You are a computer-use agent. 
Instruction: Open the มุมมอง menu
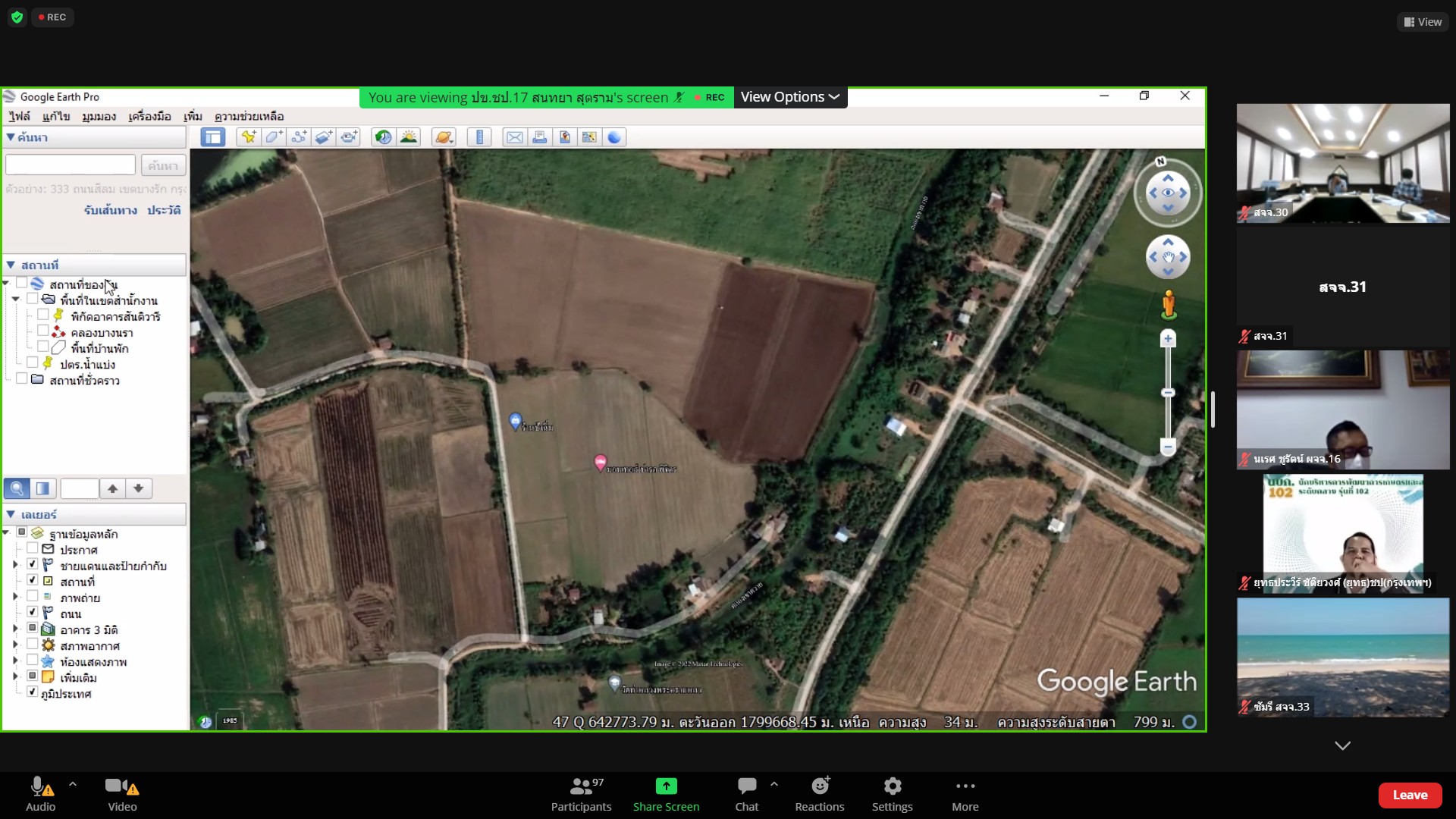point(99,116)
